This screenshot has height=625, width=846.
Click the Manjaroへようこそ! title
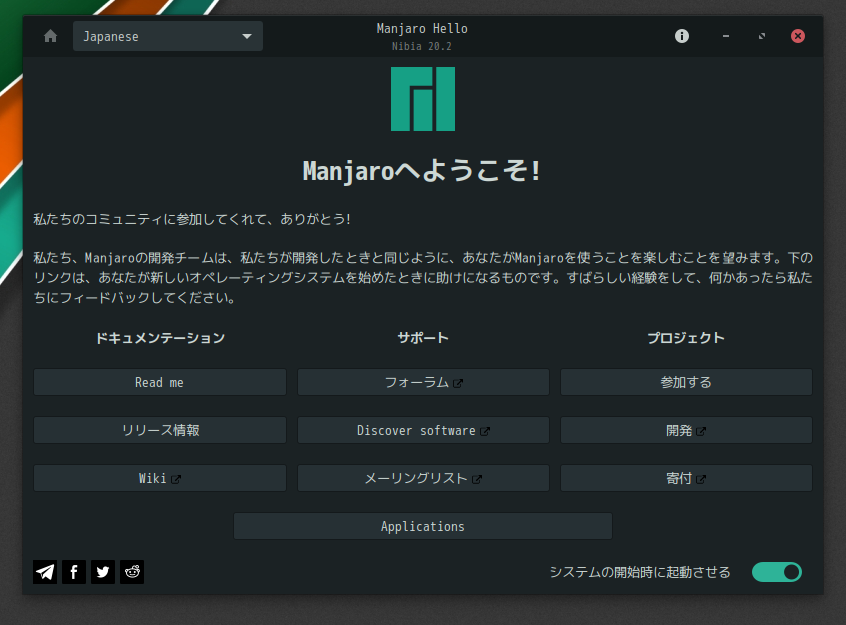pyautogui.click(x=422, y=171)
